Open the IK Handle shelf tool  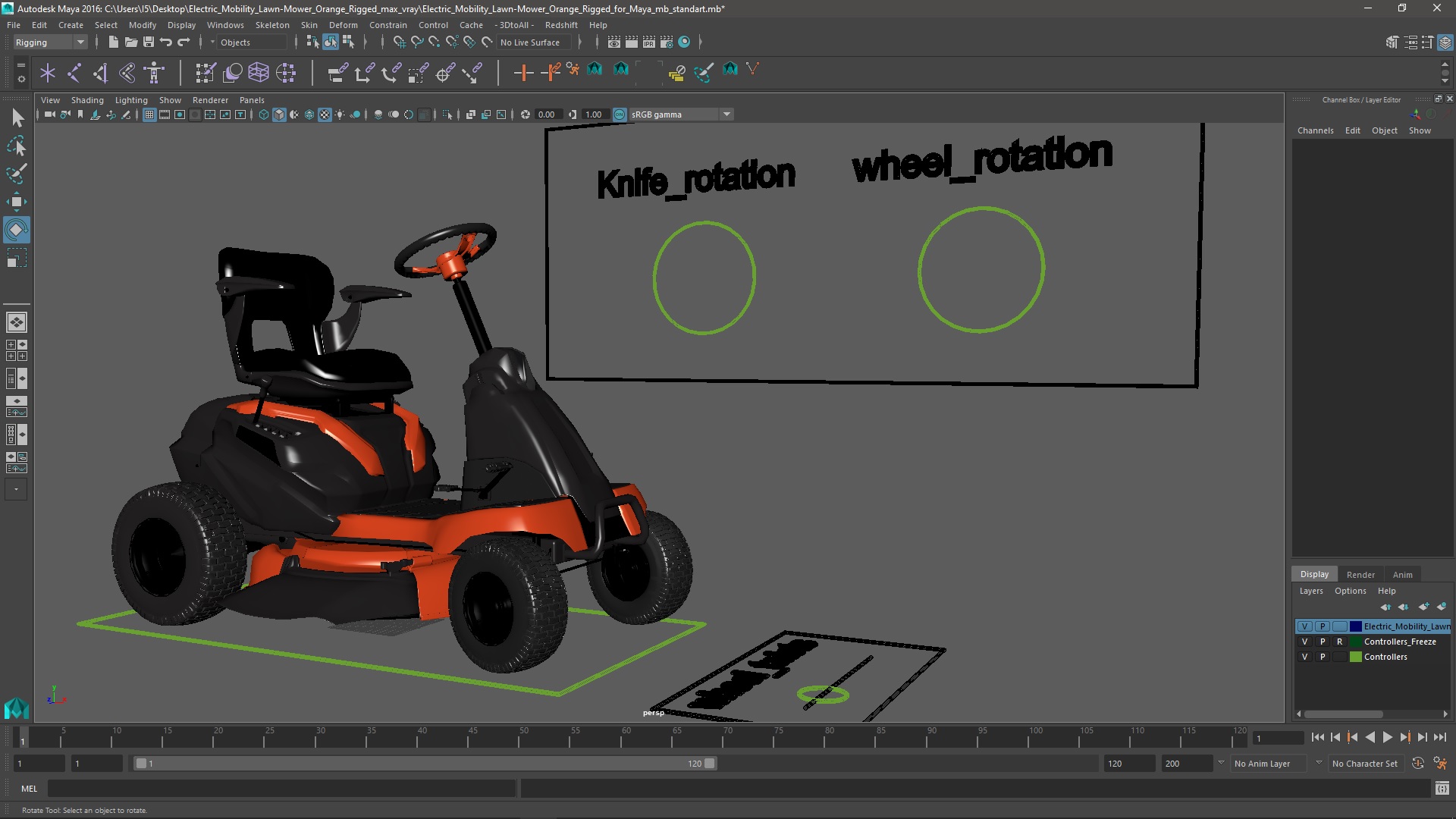101,73
